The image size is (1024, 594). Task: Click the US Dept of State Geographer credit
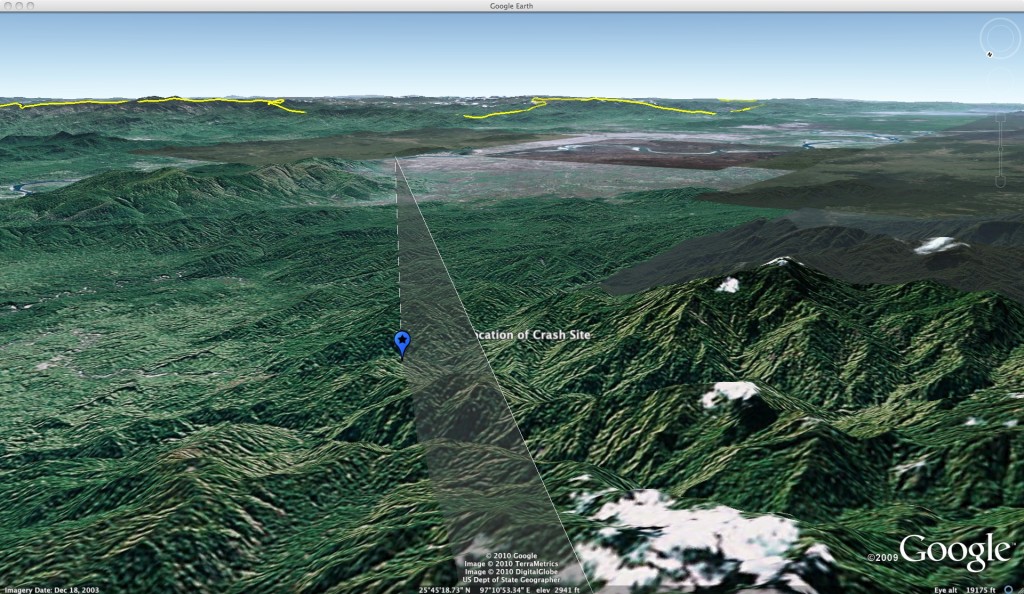pyautogui.click(x=512, y=580)
